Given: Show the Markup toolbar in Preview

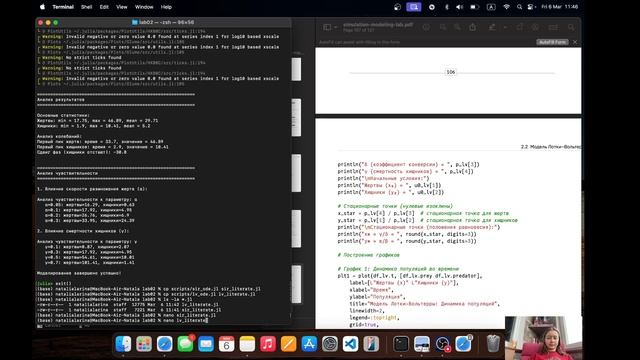Looking at the screenshot, I should coord(535,27).
